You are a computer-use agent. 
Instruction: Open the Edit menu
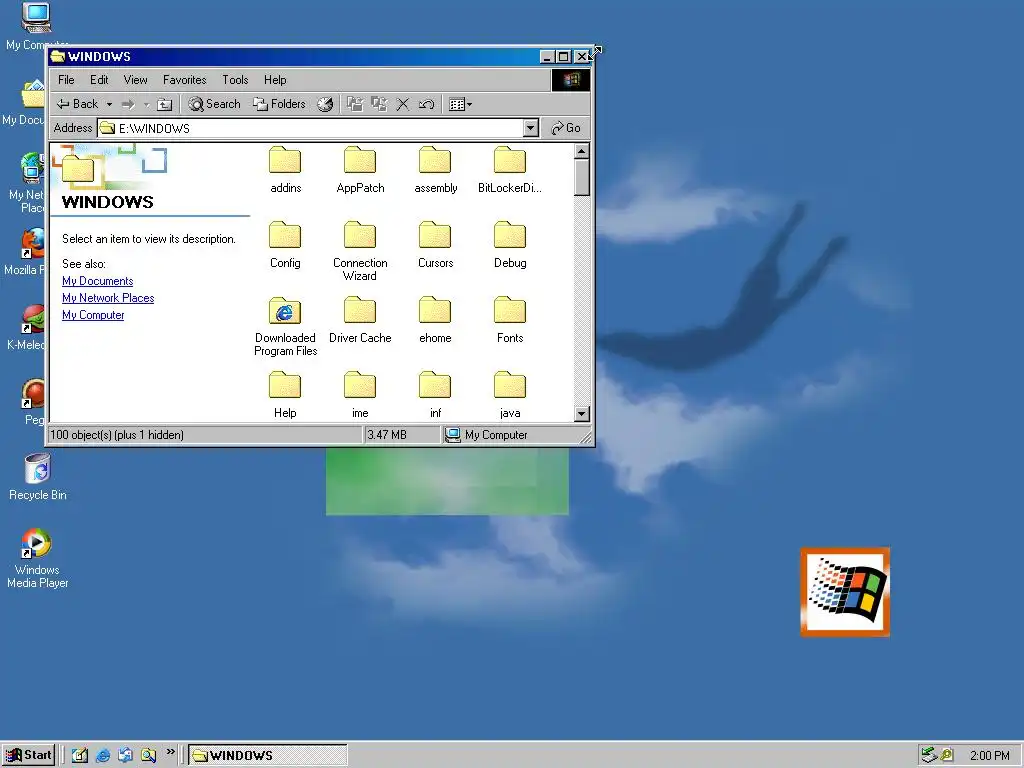tap(99, 80)
